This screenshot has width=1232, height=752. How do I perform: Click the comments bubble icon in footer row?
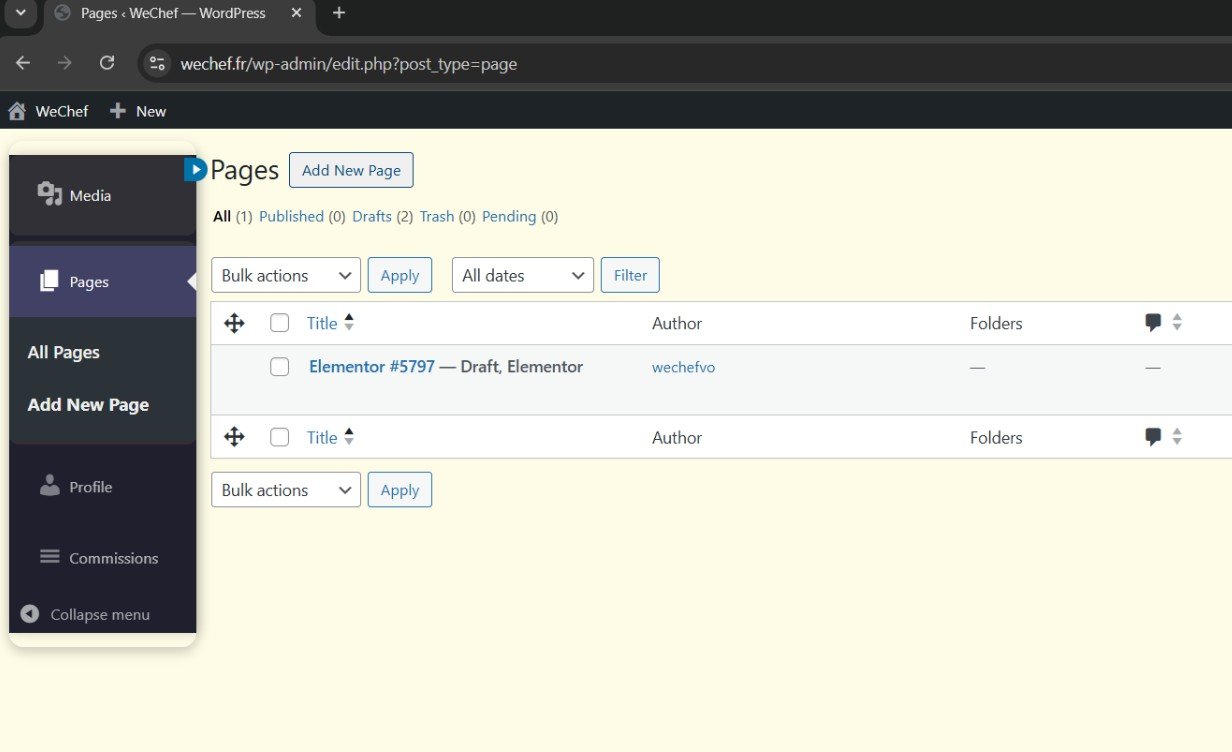pos(1153,437)
